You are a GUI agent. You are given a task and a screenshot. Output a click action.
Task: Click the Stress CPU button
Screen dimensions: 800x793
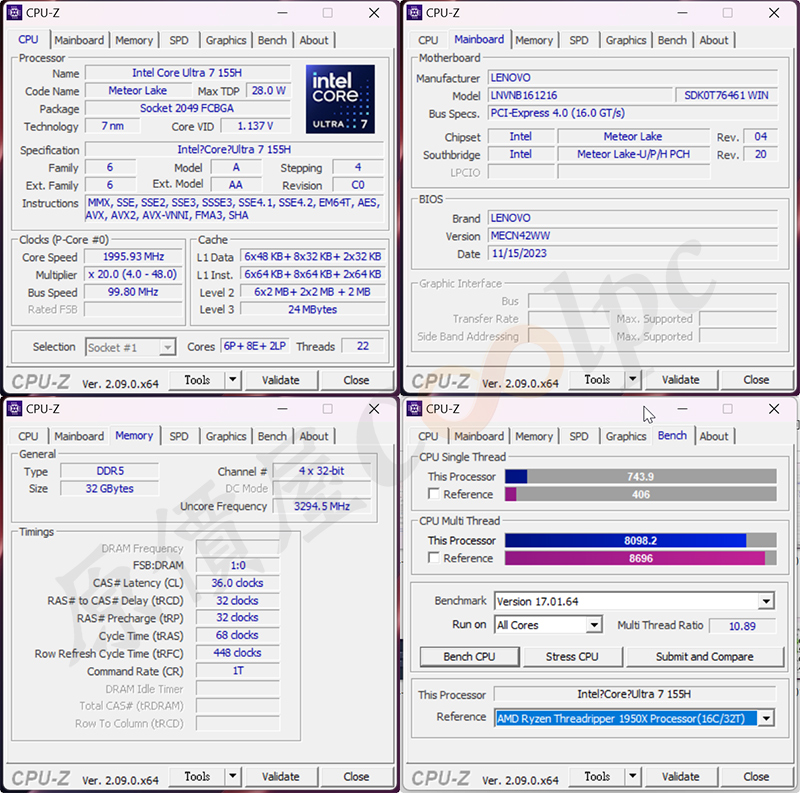click(573, 657)
